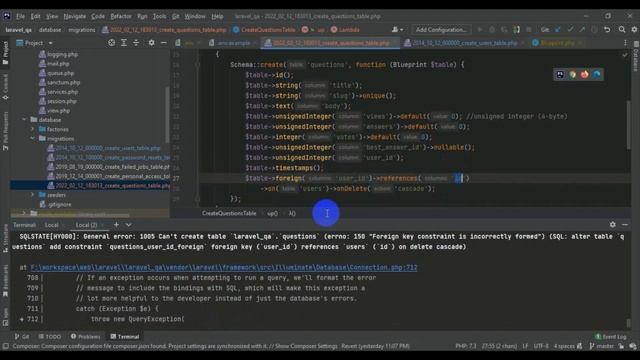Open the TODO tool window
Viewport: 640px width, 360px height.
(x=50, y=337)
